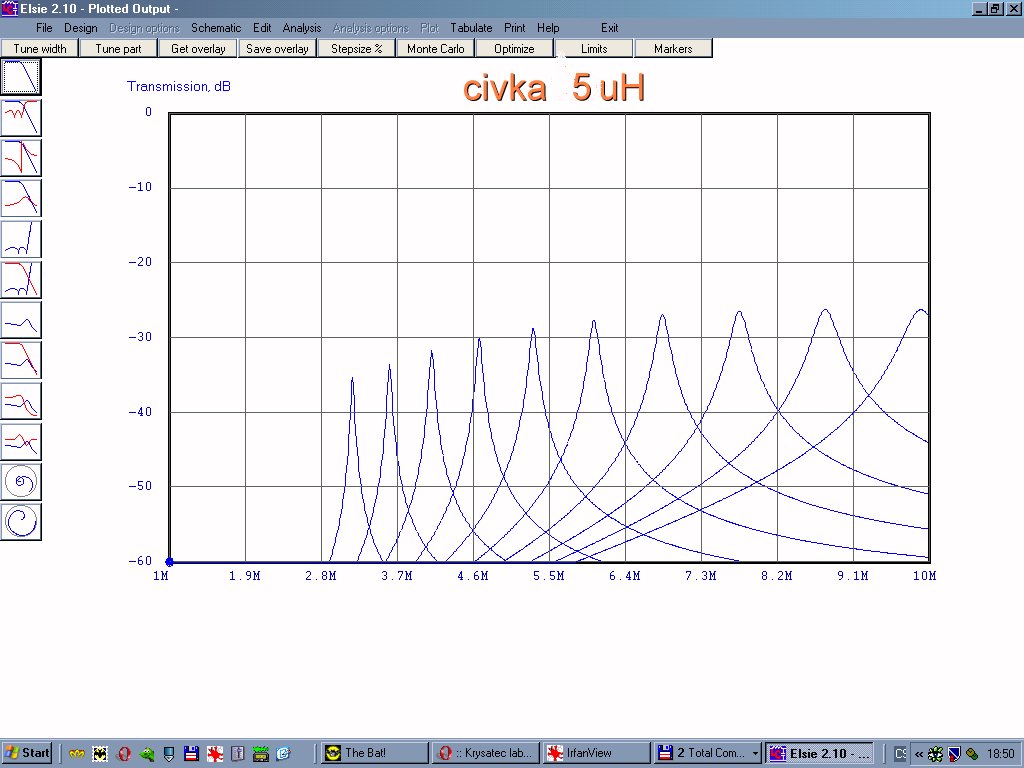Select plot icon with red and blue descending curves

[21, 401]
